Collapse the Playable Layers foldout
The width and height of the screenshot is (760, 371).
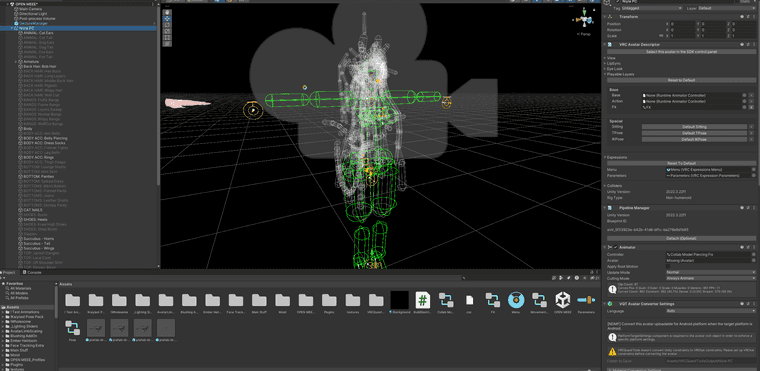(x=605, y=74)
